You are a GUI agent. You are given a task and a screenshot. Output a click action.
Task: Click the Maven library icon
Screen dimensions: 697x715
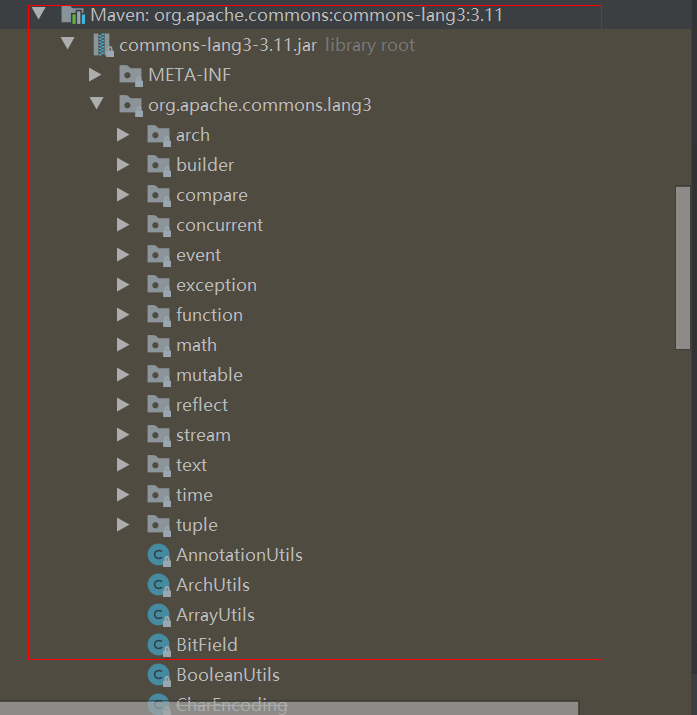click(73, 15)
